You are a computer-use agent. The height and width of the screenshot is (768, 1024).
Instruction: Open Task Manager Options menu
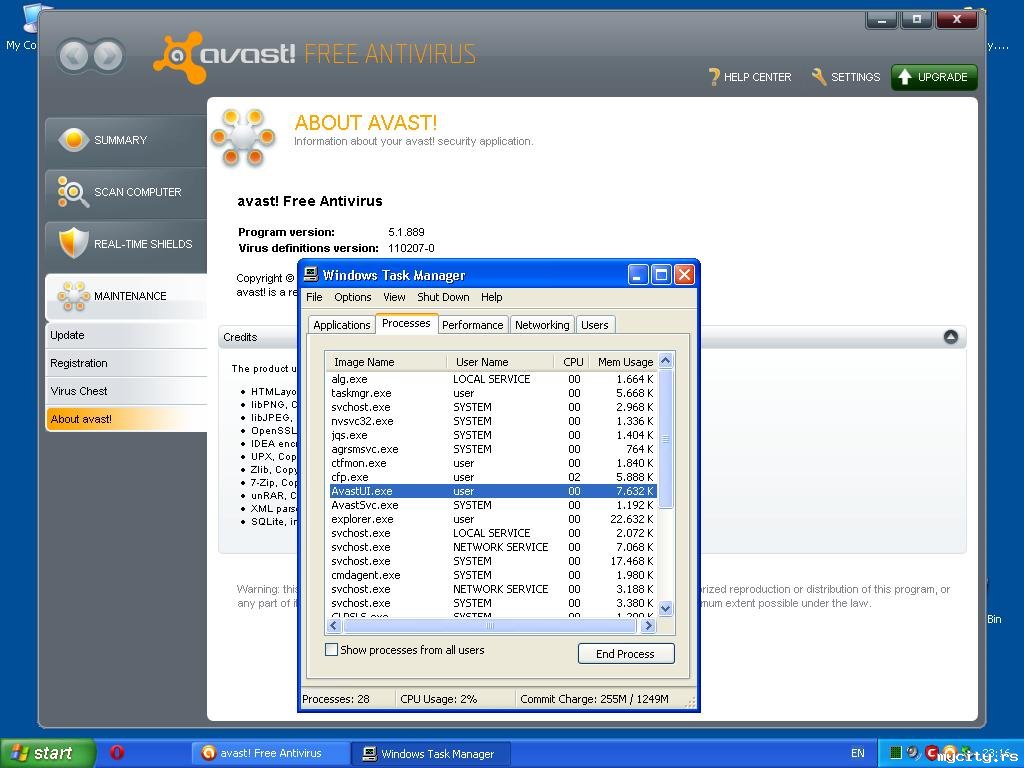pyautogui.click(x=353, y=297)
